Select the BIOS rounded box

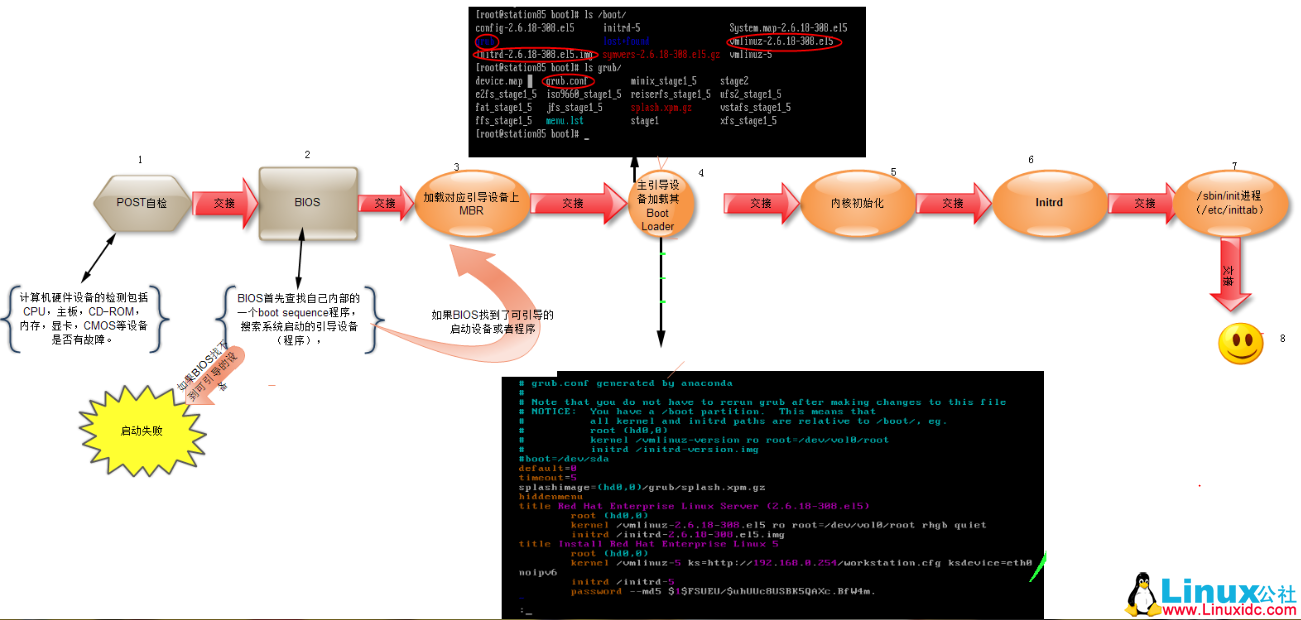[x=308, y=203]
